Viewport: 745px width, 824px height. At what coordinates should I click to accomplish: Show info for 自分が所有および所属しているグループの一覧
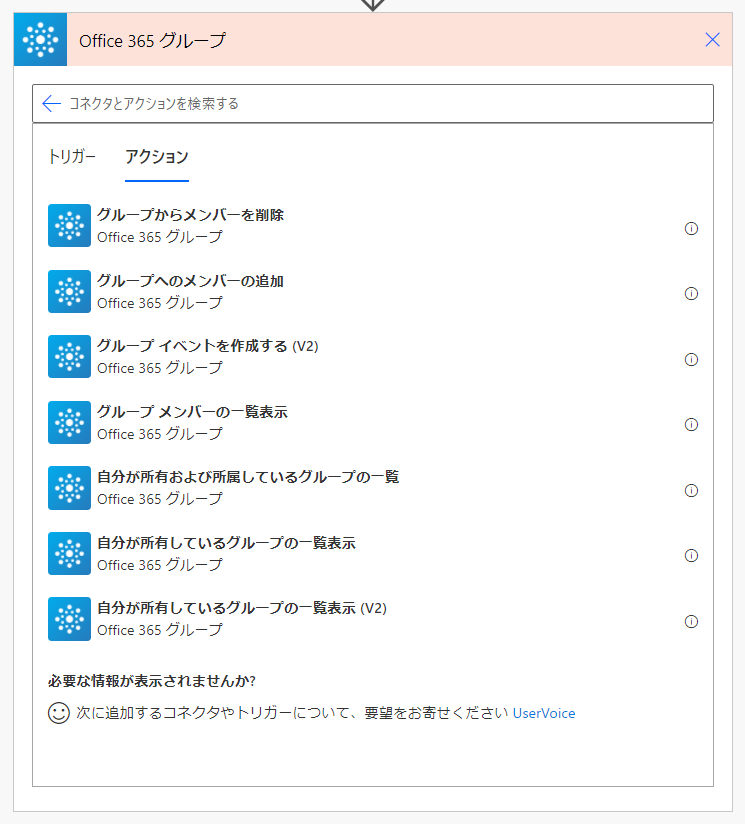pyautogui.click(x=691, y=490)
